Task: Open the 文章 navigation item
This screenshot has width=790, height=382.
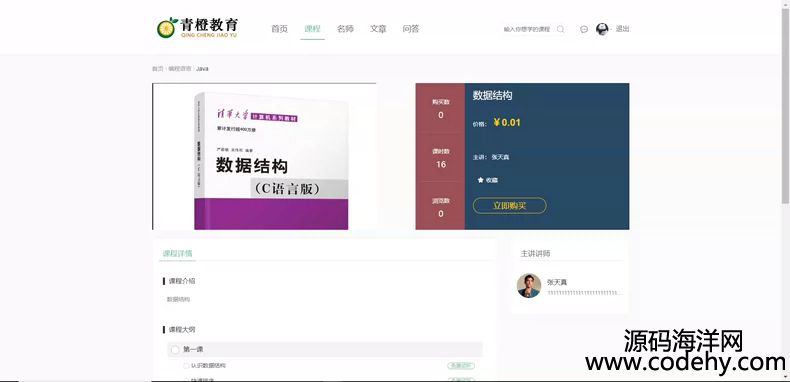Action: point(378,29)
